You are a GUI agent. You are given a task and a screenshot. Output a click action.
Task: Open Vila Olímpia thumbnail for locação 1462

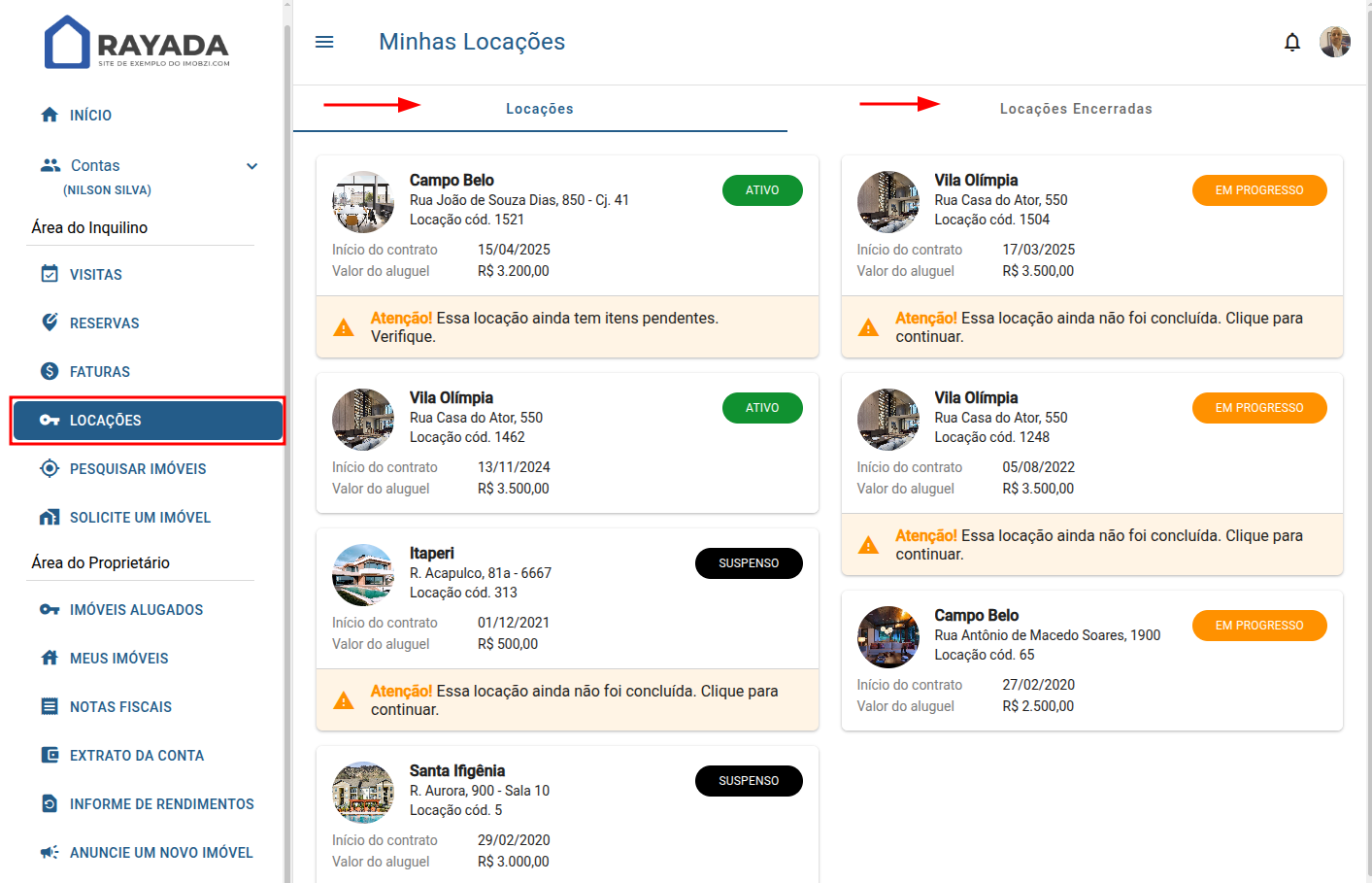point(363,420)
